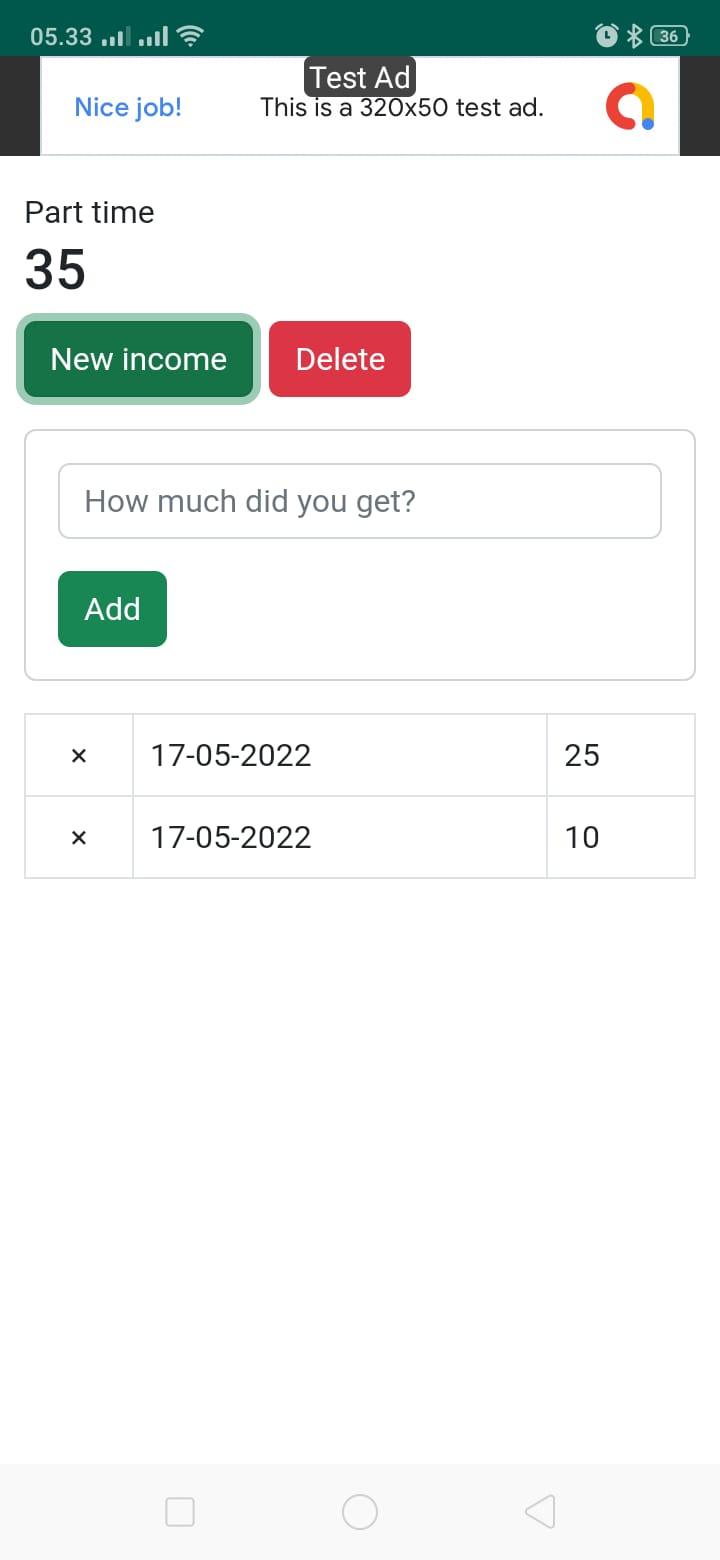Remove the 25 income entry with ×
Screen dimensions: 720x1560
[x=79, y=756]
